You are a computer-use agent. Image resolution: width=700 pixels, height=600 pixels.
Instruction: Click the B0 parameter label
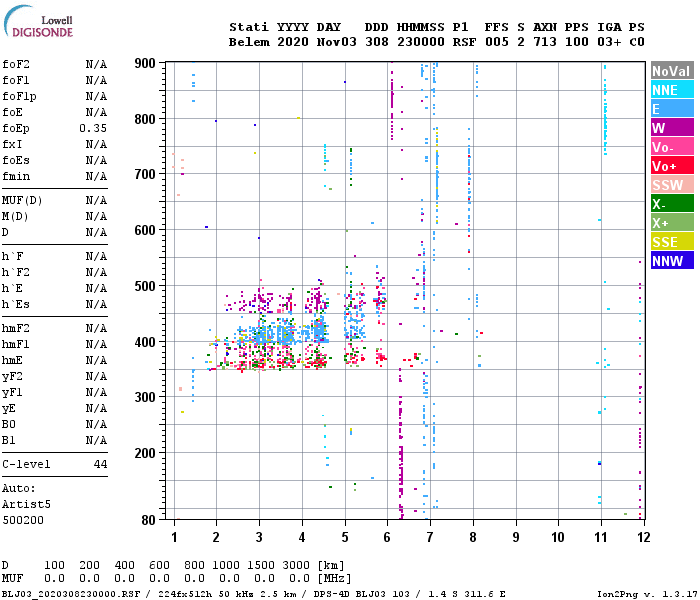click(9, 425)
